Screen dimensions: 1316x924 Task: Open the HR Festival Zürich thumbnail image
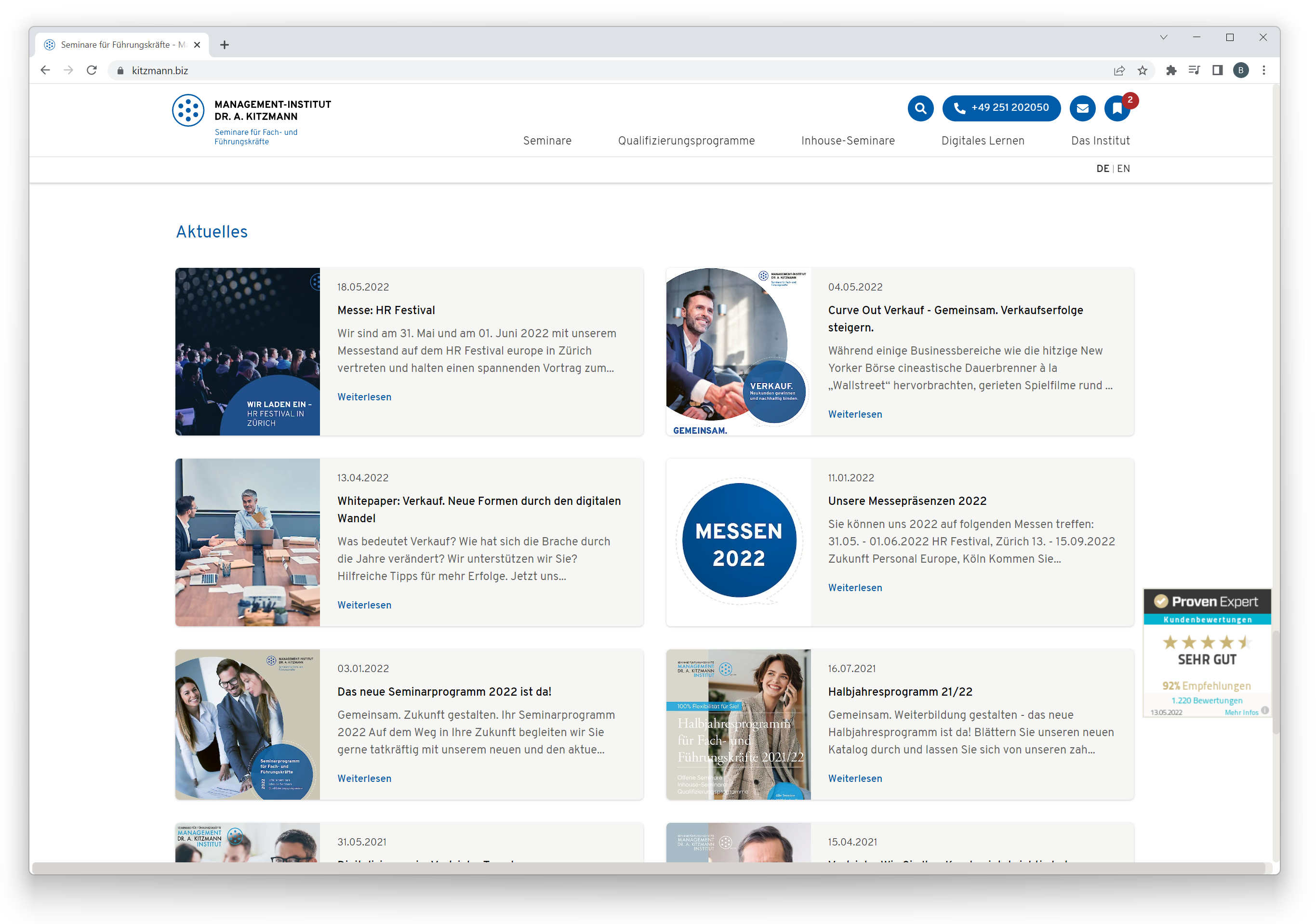pyautogui.click(x=248, y=351)
